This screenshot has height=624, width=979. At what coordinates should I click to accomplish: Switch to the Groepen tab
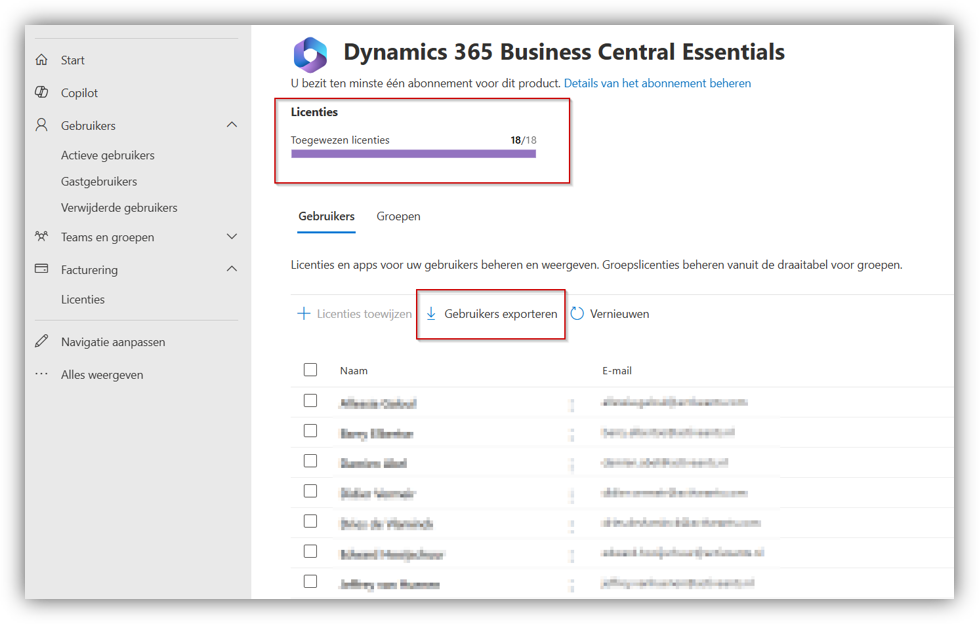pos(398,216)
